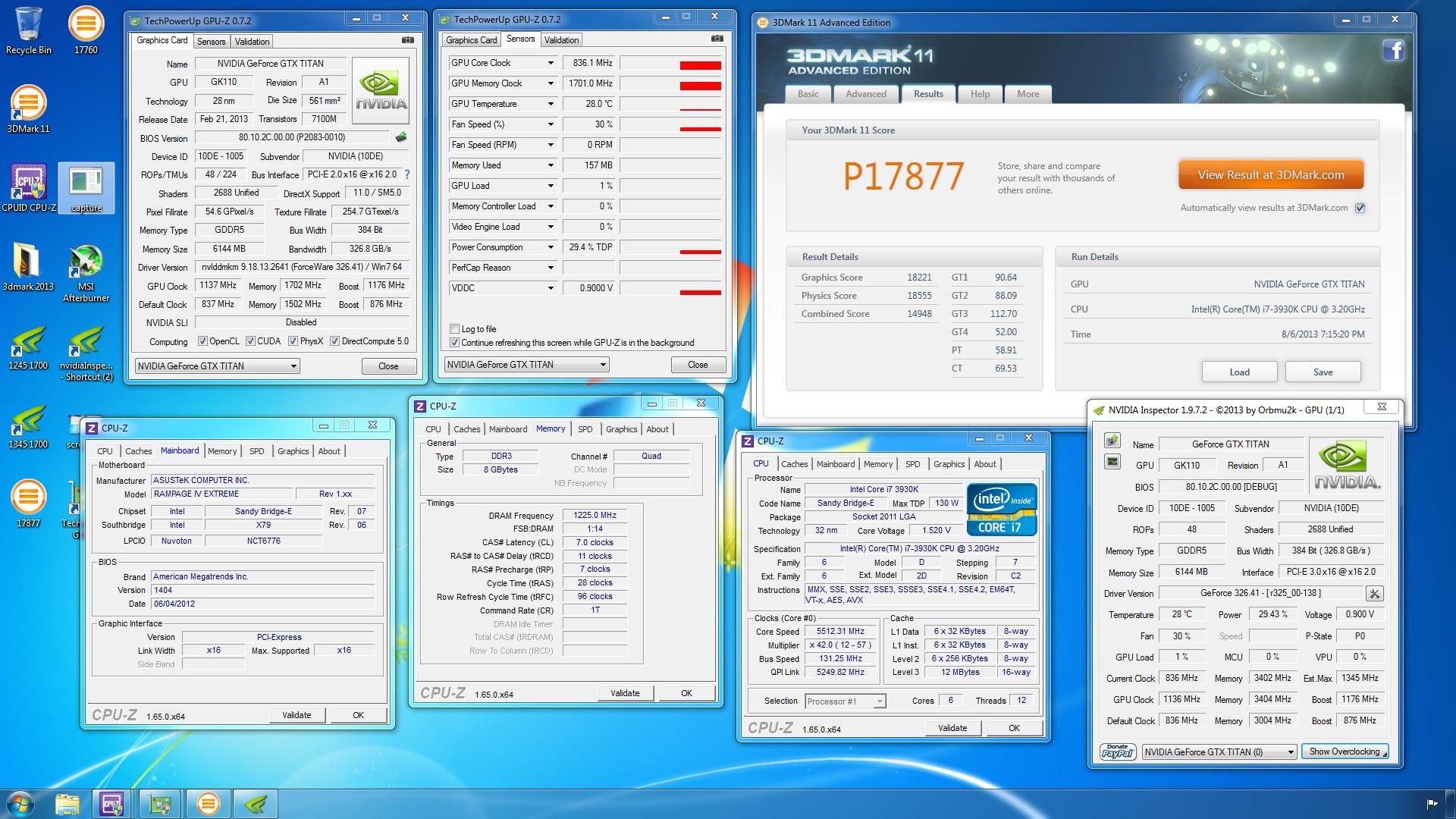
Task: Click the camera icon in GPU-Z Sensors window
Action: (x=717, y=39)
